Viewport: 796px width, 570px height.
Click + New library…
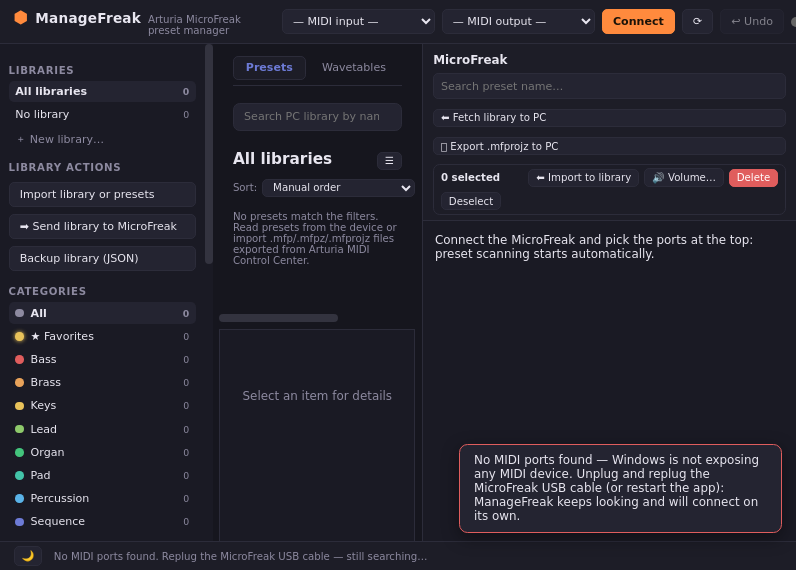pyautogui.click(x=60, y=139)
